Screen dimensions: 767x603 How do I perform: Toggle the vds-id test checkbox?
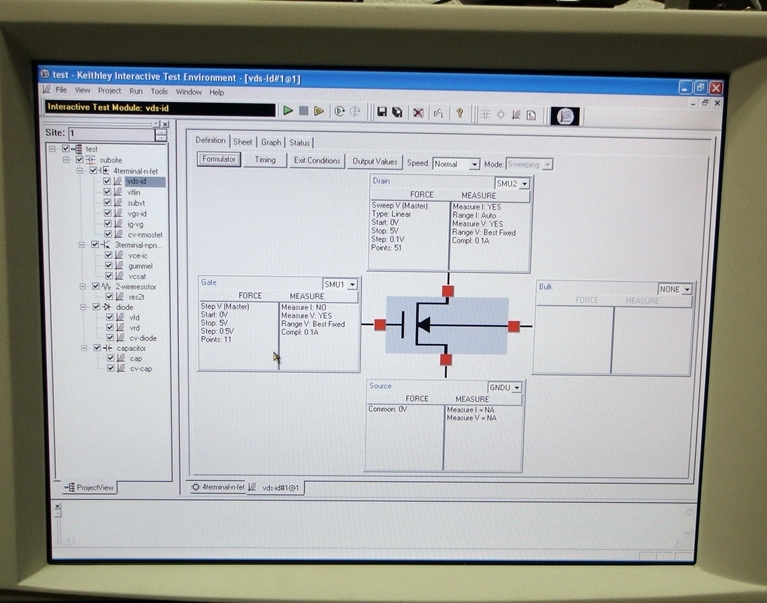[x=107, y=181]
